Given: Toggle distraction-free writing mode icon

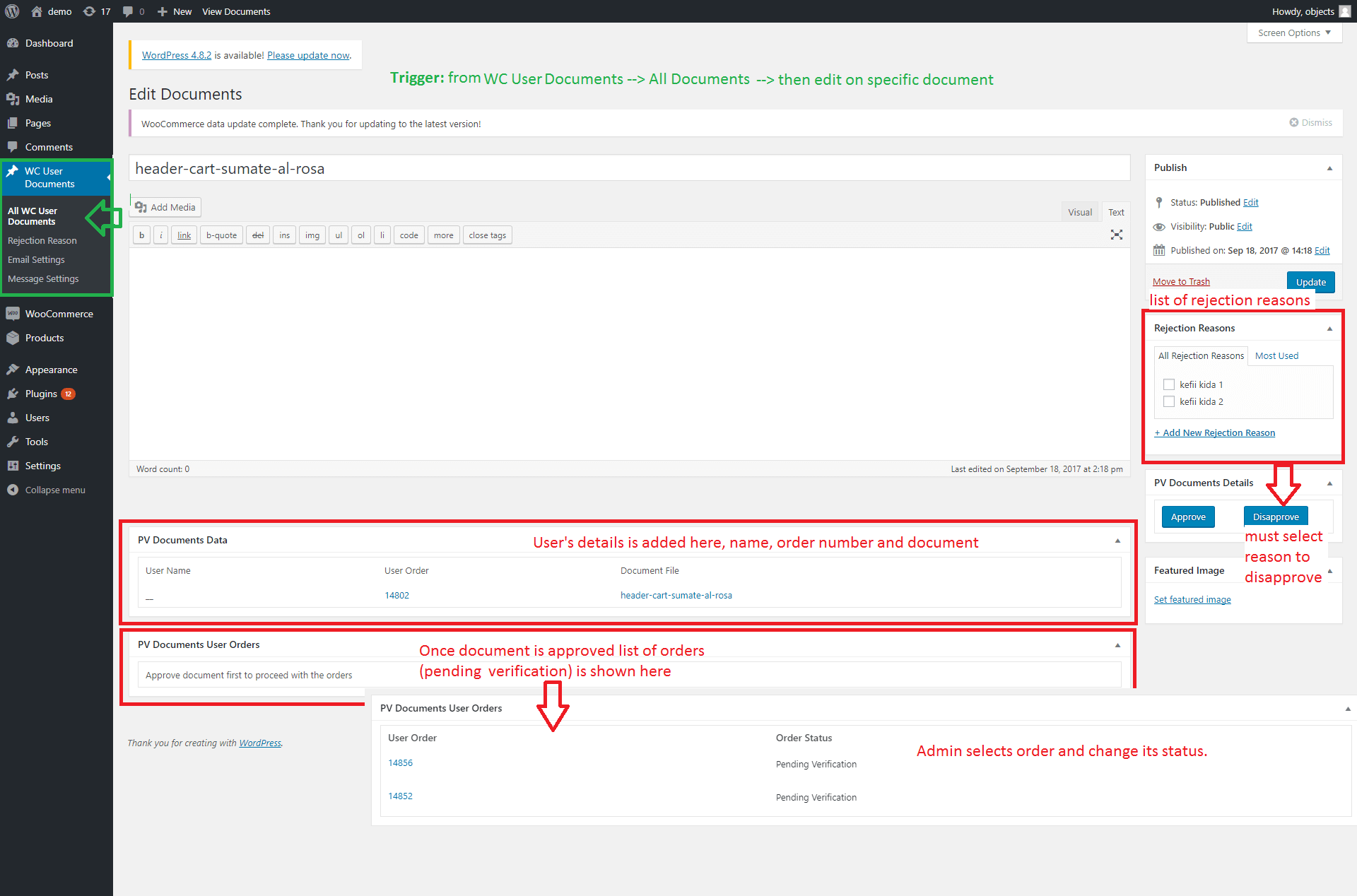Looking at the screenshot, I should 1116,235.
